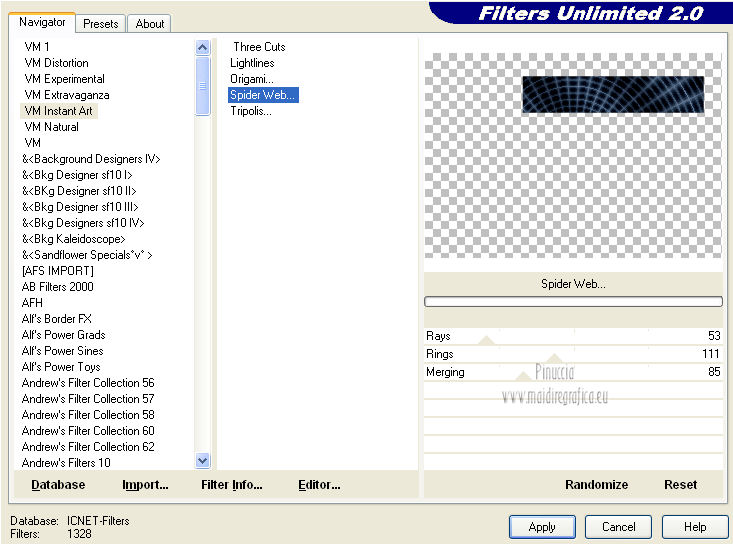Select VM Instant Art category
Screen dimensions: 733x544
[x=59, y=111]
